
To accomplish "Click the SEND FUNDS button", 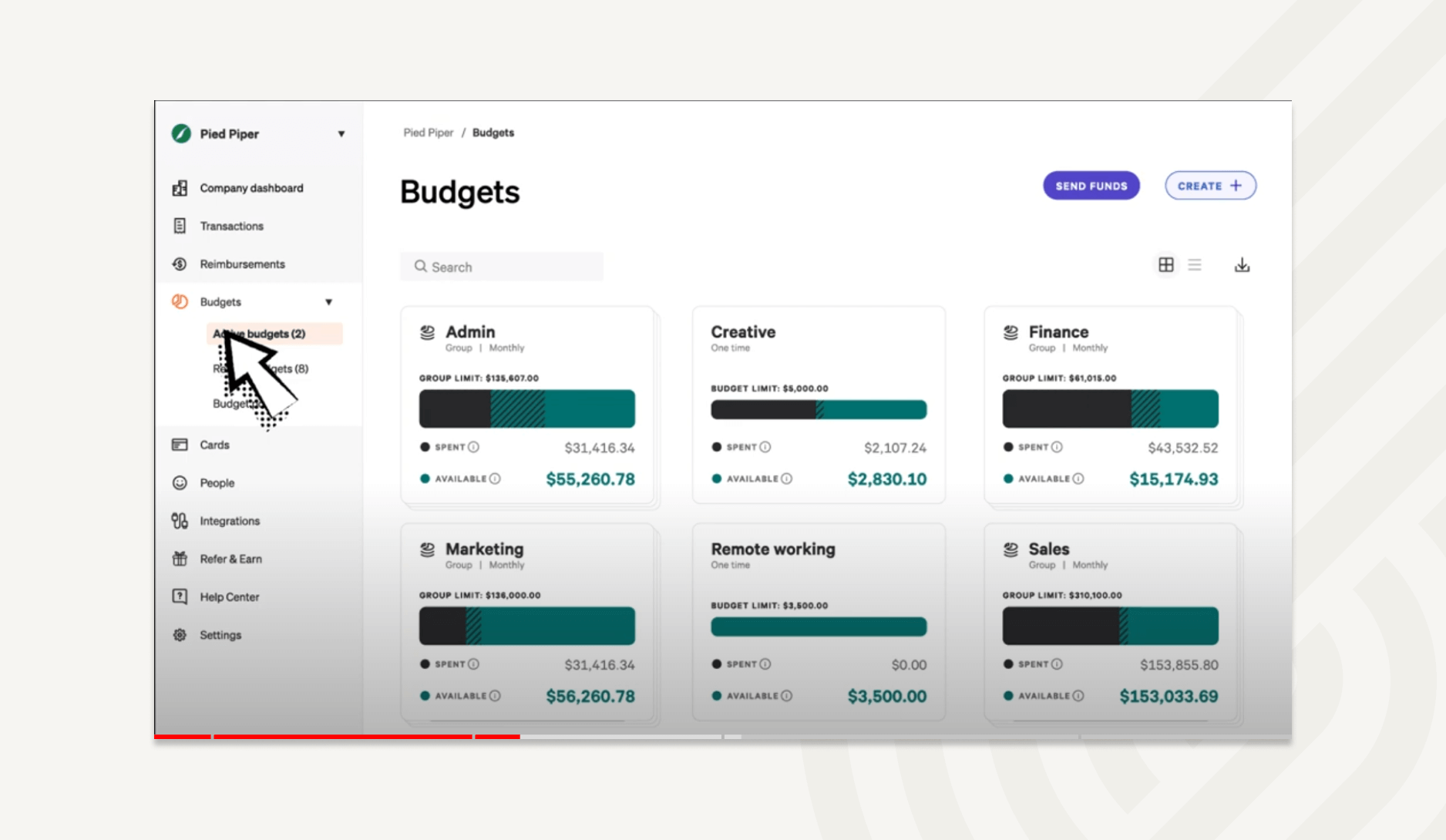I will click(1091, 186).
